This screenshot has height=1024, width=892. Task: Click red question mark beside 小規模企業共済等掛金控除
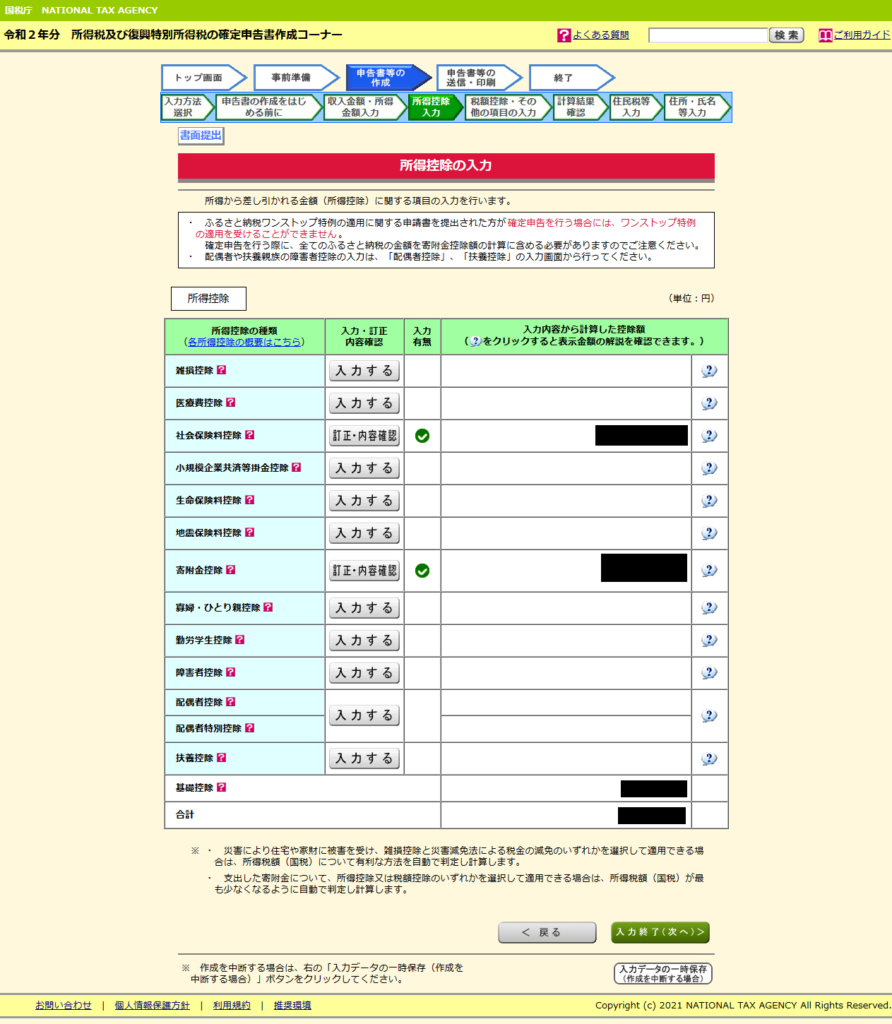point(296,468)
